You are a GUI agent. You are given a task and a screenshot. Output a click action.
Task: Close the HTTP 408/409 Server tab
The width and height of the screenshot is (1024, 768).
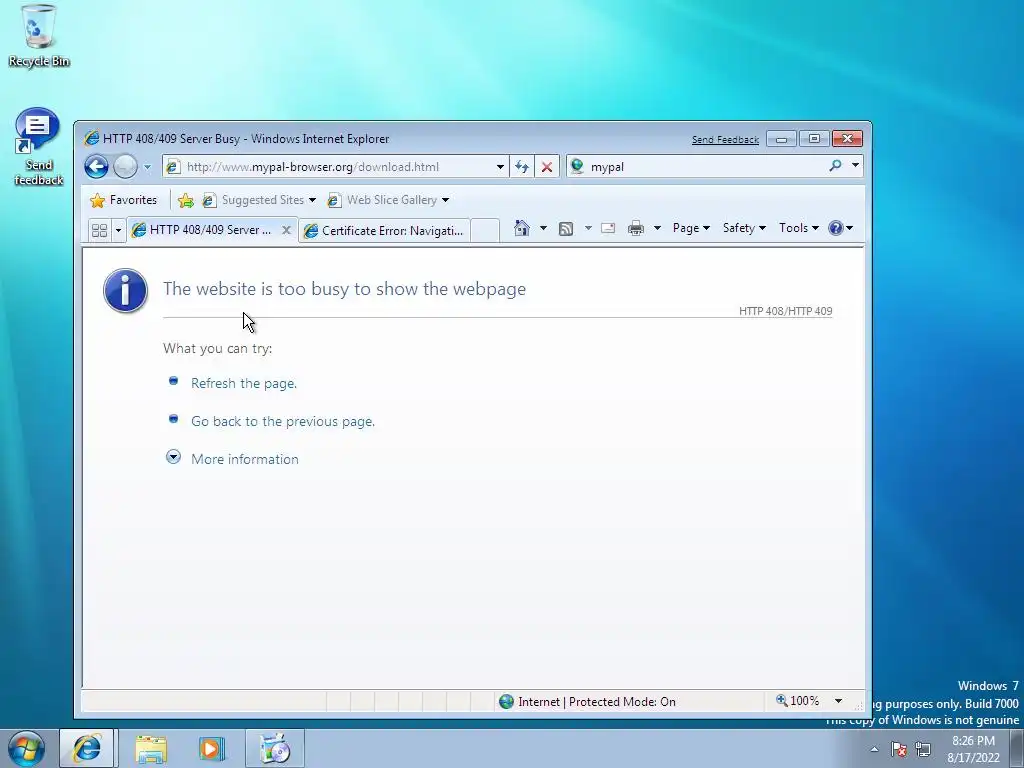click(x=286, y=230)
